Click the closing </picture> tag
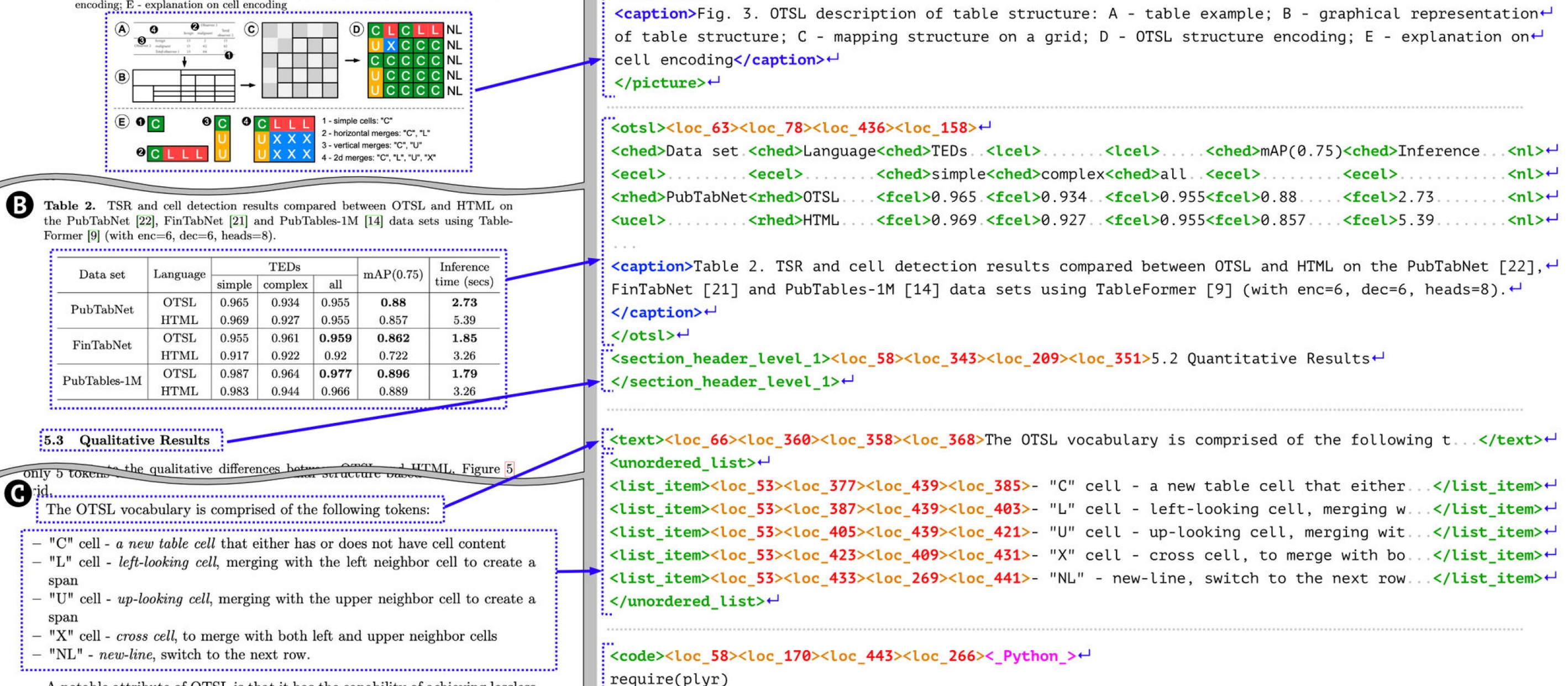Image resolution: width=1568 pixels, height=686 pixels. click(x=659, y=83)
